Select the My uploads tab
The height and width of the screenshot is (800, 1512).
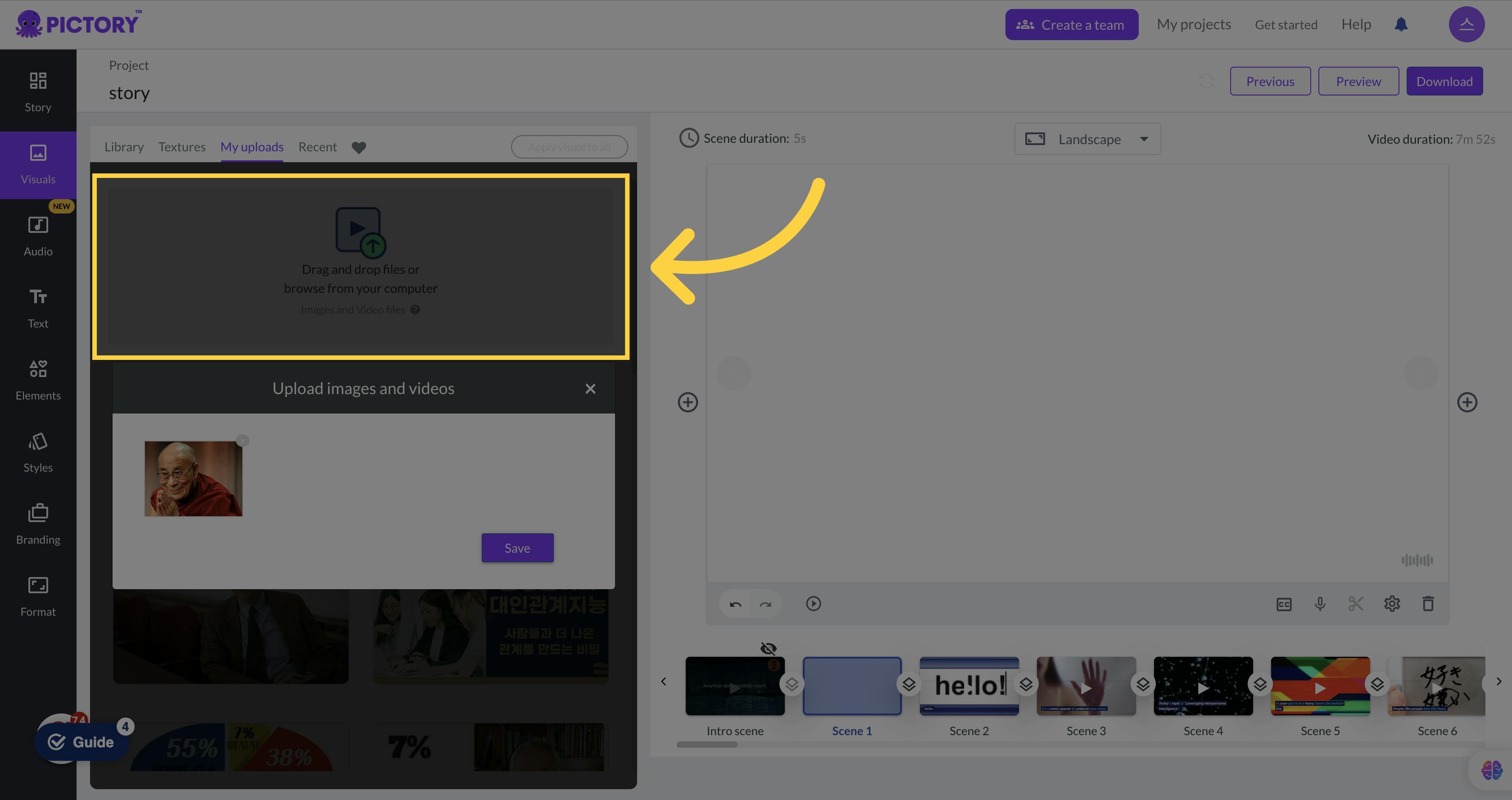click(x=252, y=147)
